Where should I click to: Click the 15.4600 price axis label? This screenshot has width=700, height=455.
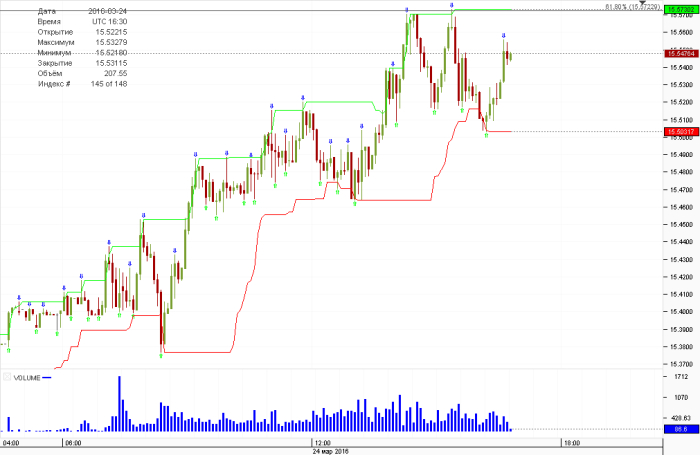(681, 207)
